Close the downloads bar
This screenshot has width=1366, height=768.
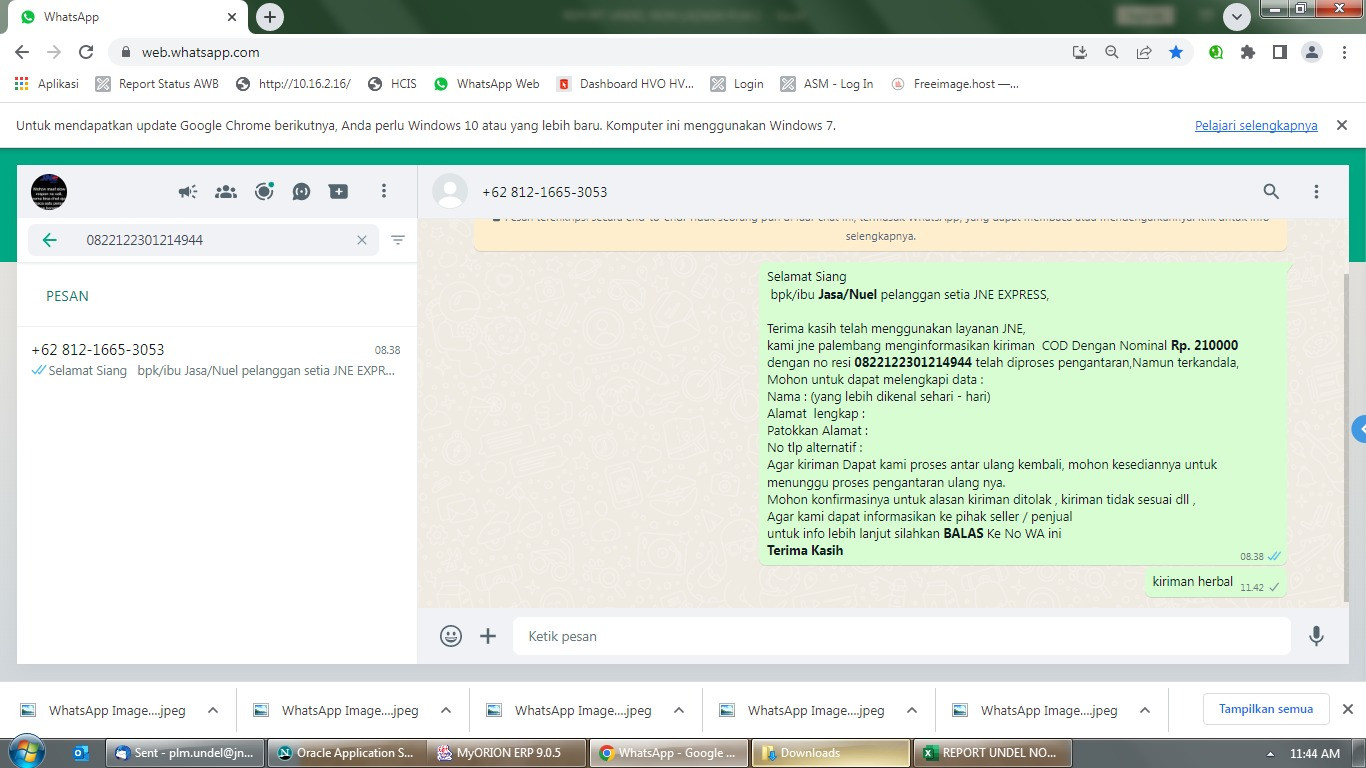pyautogui.click(x=1348, y=709)
